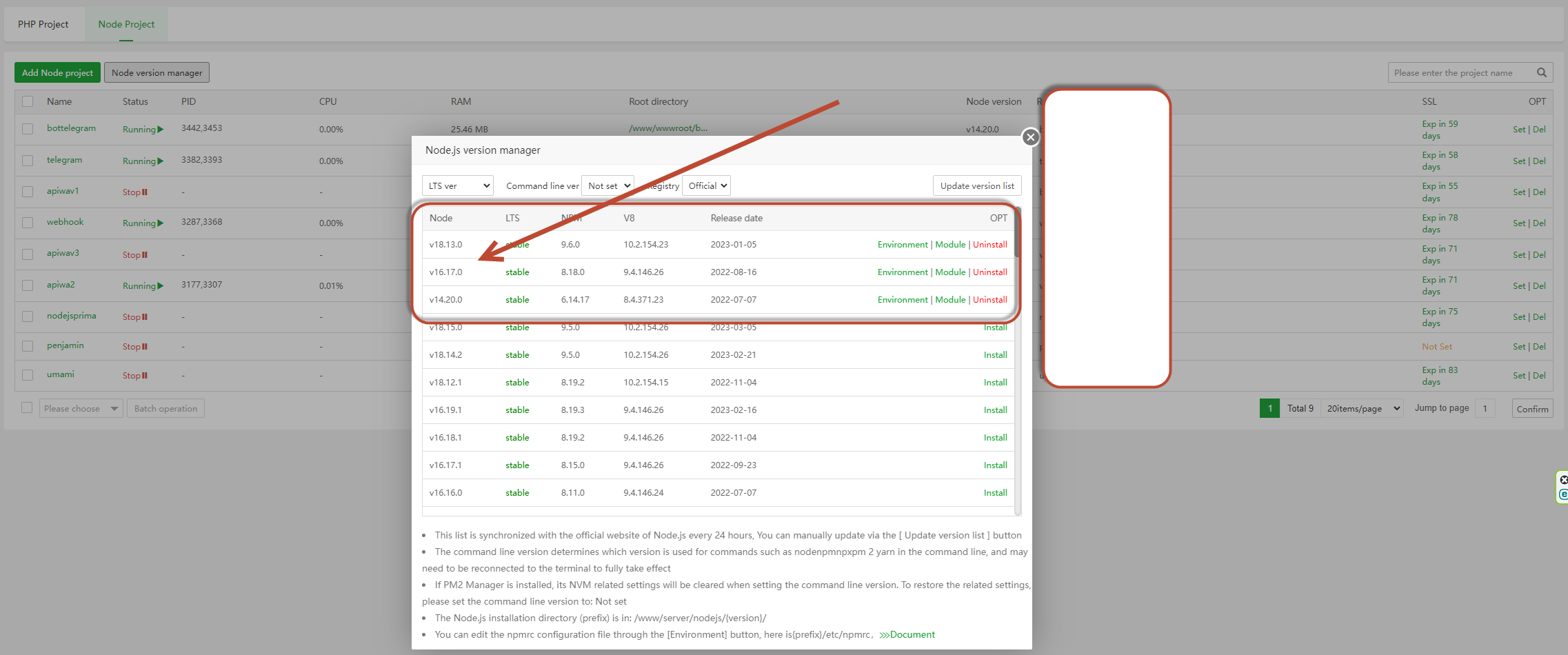Install Node version v18.14.2
Image resolution: width=1568 pixels, height=655 pixels.
(995, 355)
